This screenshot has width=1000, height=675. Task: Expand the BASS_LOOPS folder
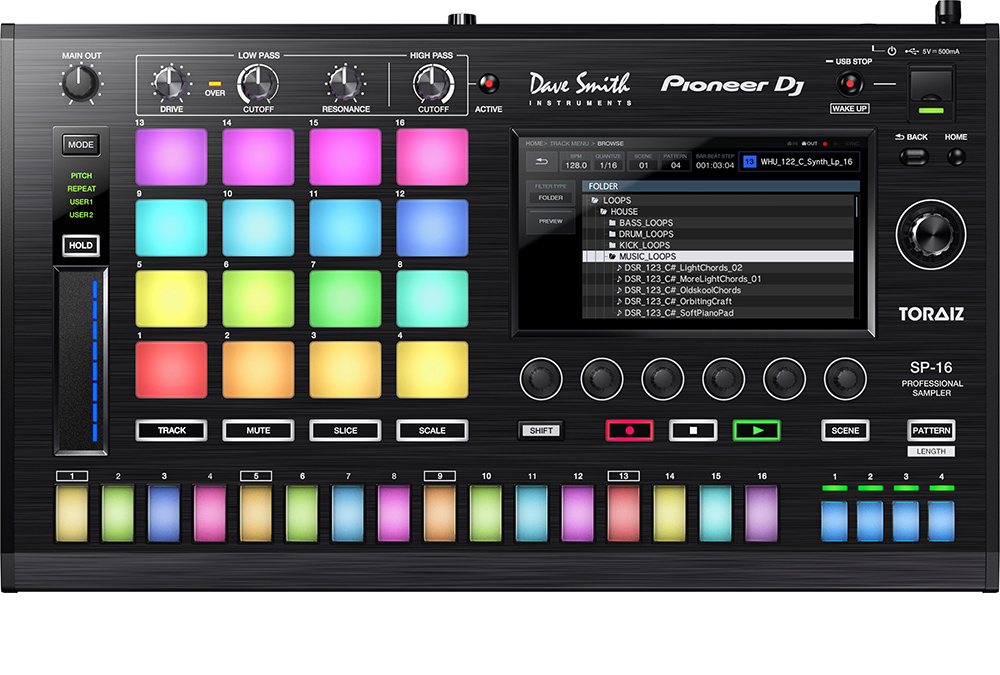(x=645, y=223)
